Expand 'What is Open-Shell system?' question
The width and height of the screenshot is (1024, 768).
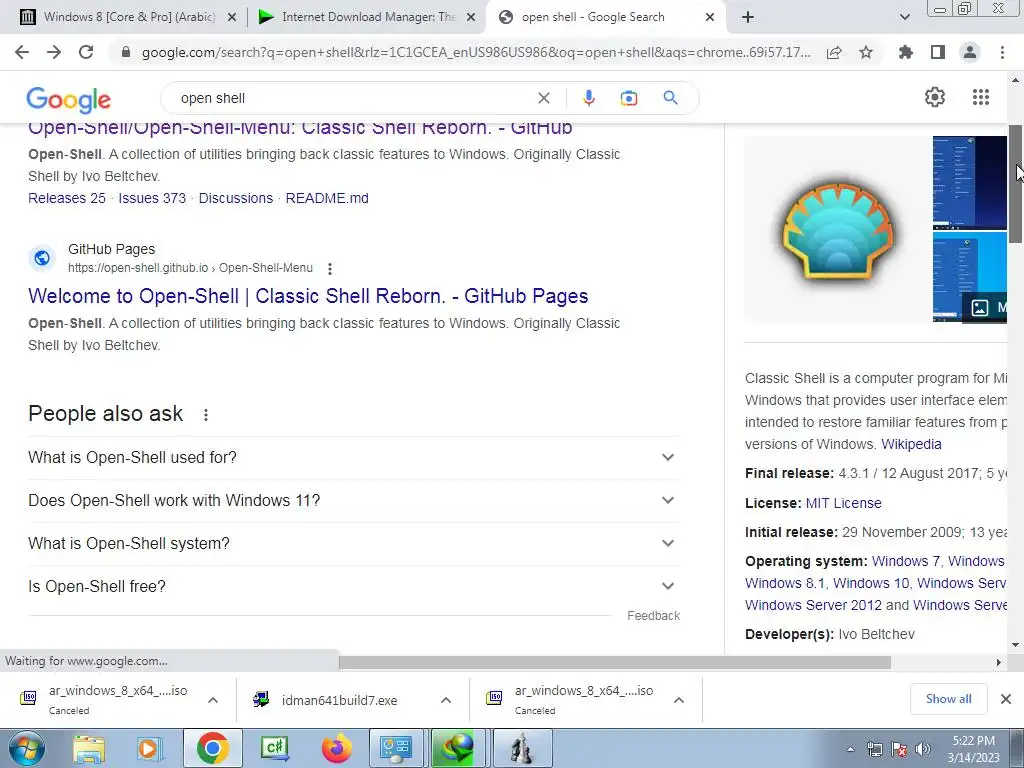[354, 544]
